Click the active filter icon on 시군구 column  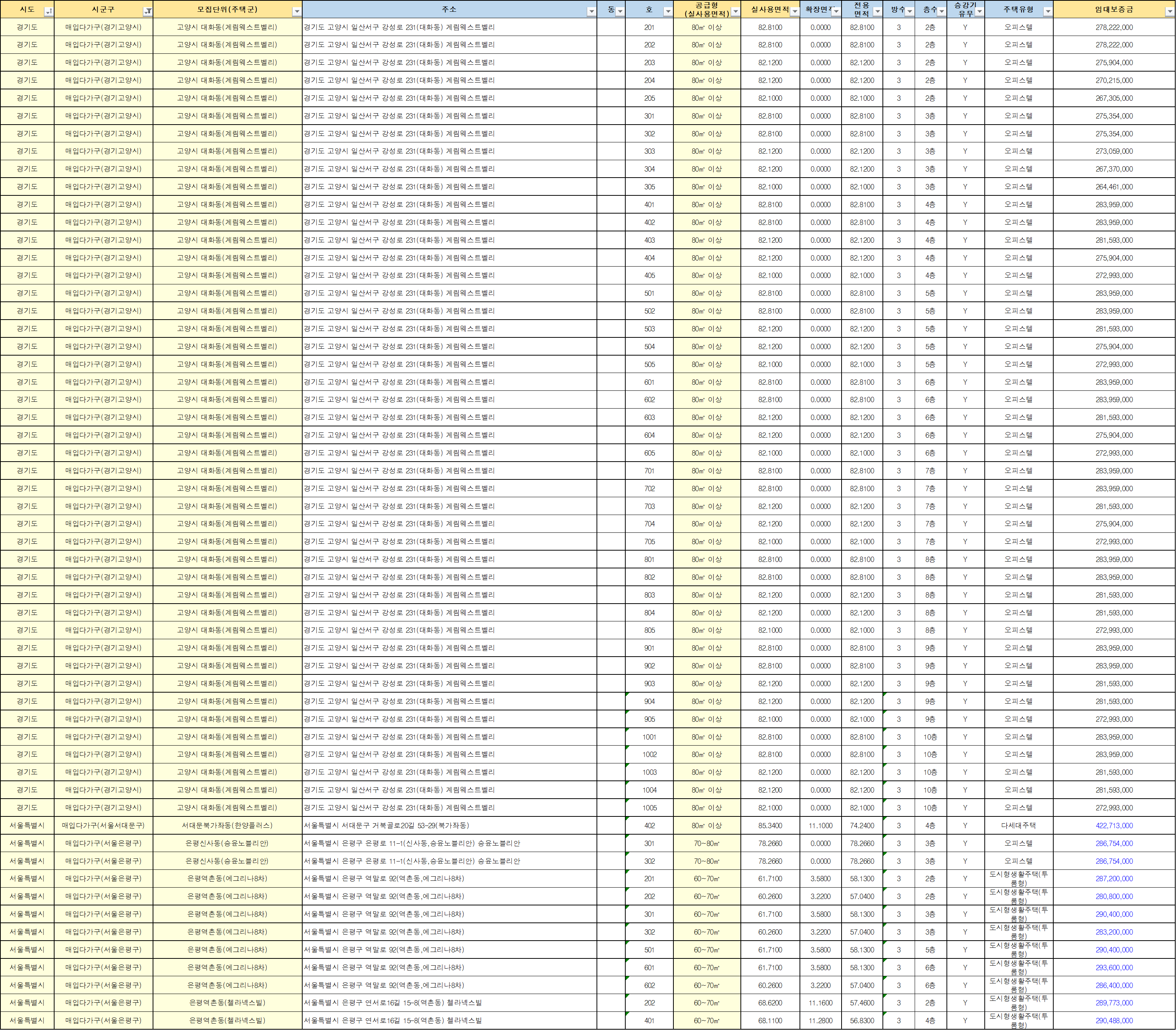148,11
